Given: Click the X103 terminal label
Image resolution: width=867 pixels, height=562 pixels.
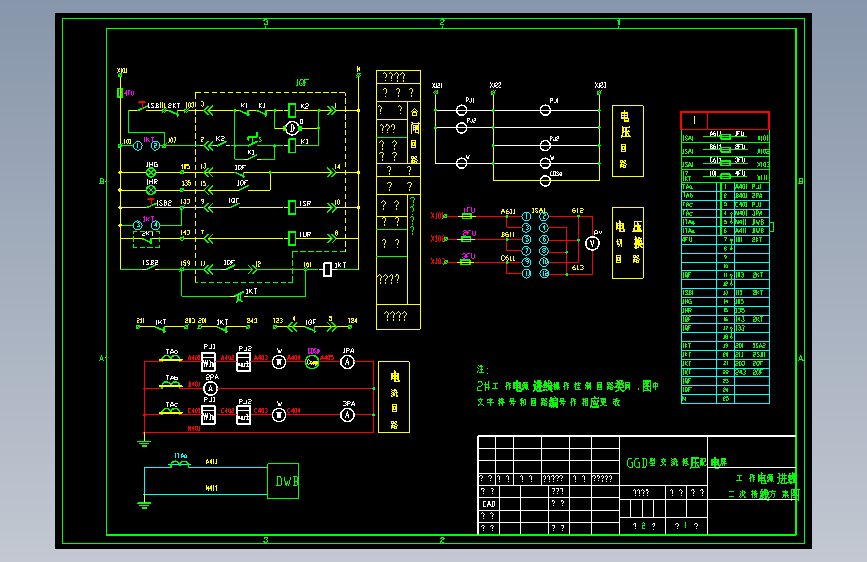Looking at the screenshot, I should point(438,261).
